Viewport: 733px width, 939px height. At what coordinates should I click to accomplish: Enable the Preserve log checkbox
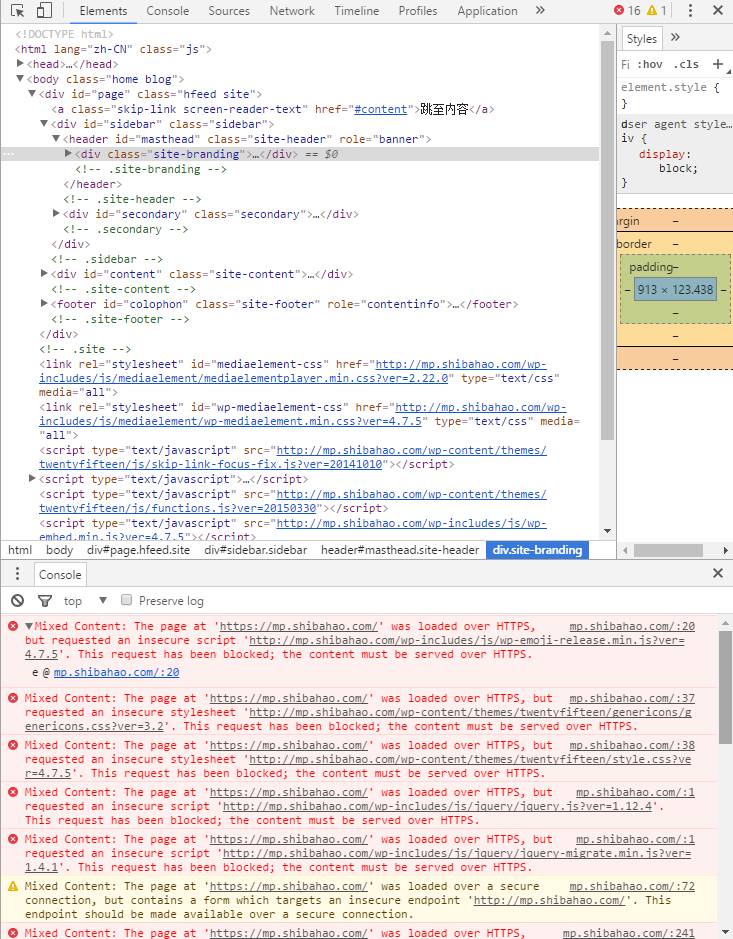pos(127,600)
